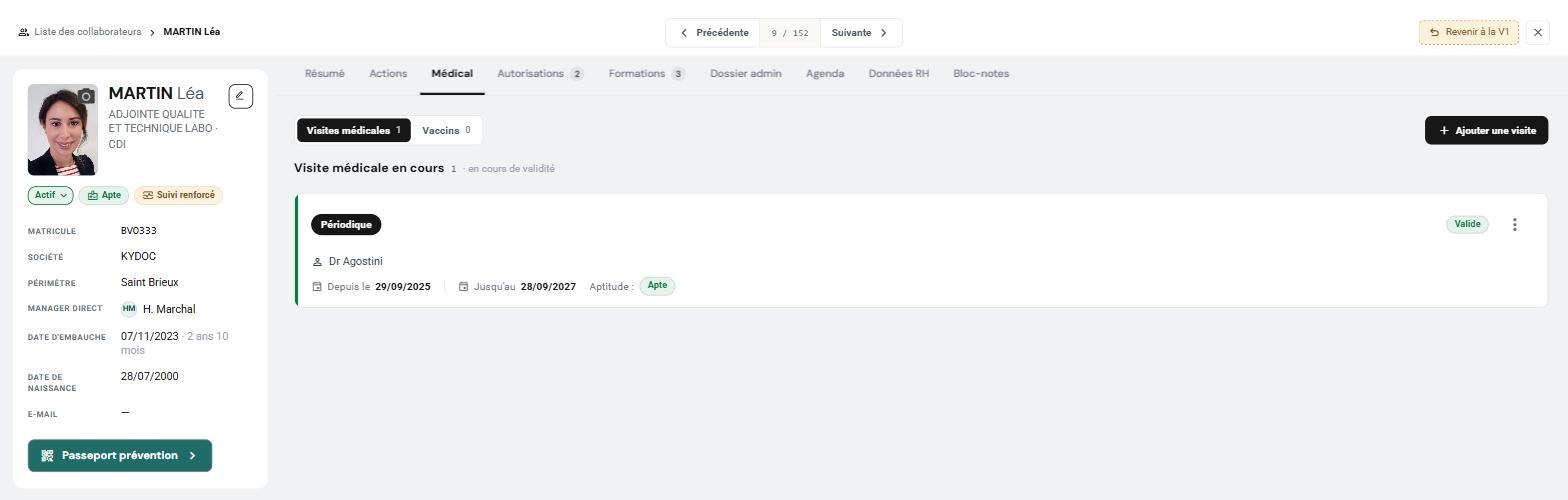Open the Bloc-notes tab
This screenshot has height=500, width=1568.
(x=981, y=74)
